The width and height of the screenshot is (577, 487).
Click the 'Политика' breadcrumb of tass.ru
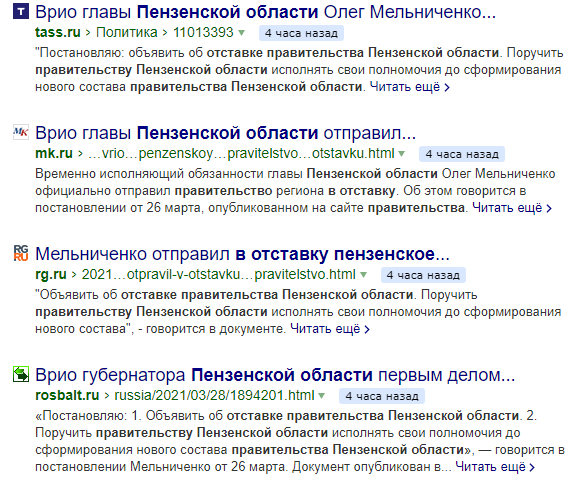[x=127, y=32]
